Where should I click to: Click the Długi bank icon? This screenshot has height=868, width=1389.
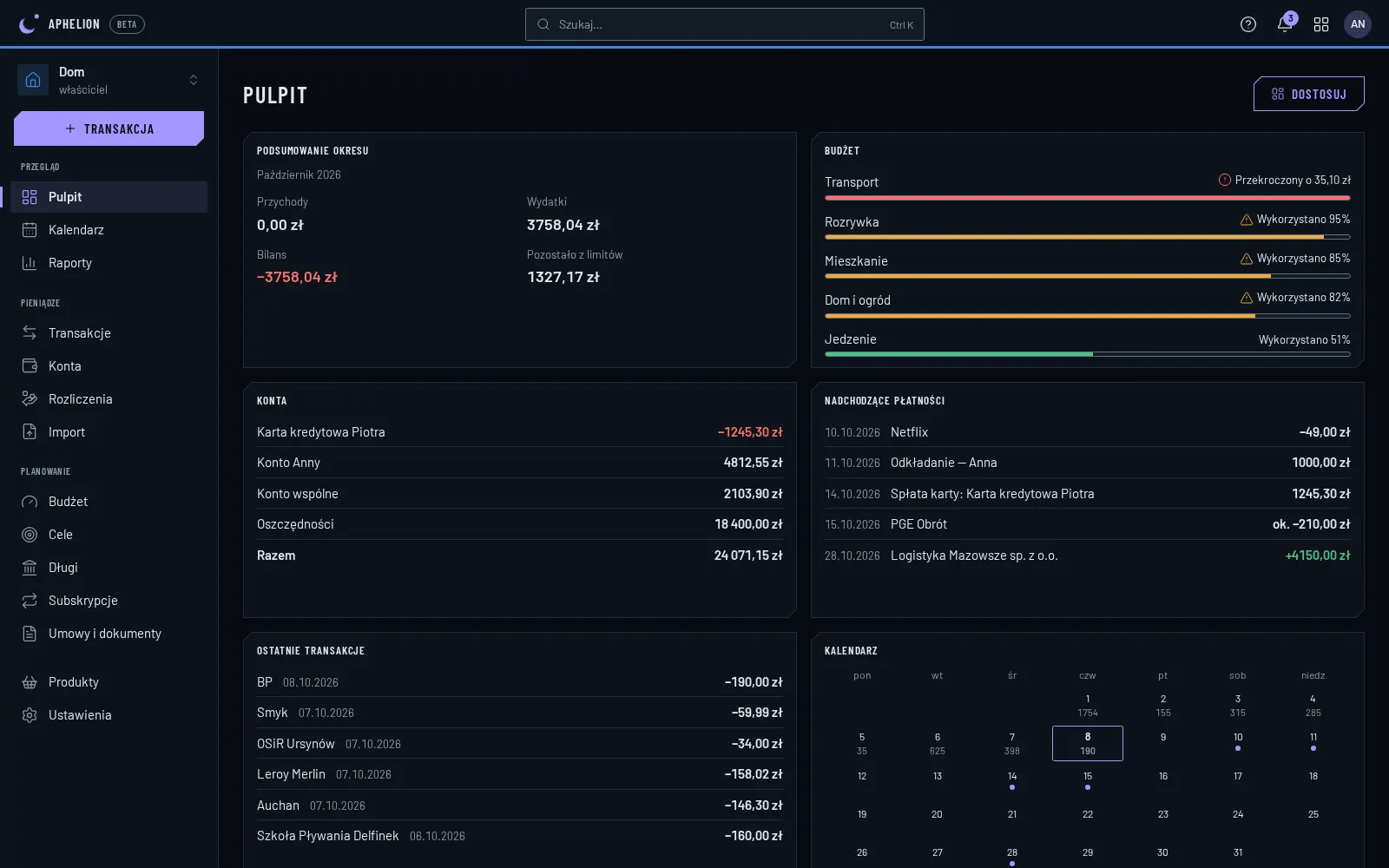click(30, 568)
